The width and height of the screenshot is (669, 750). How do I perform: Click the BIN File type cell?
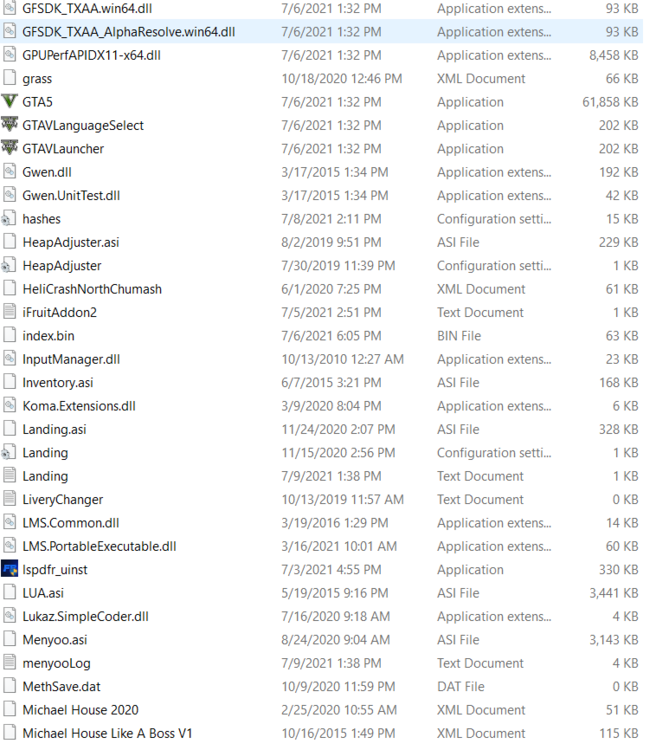point(459,336)
